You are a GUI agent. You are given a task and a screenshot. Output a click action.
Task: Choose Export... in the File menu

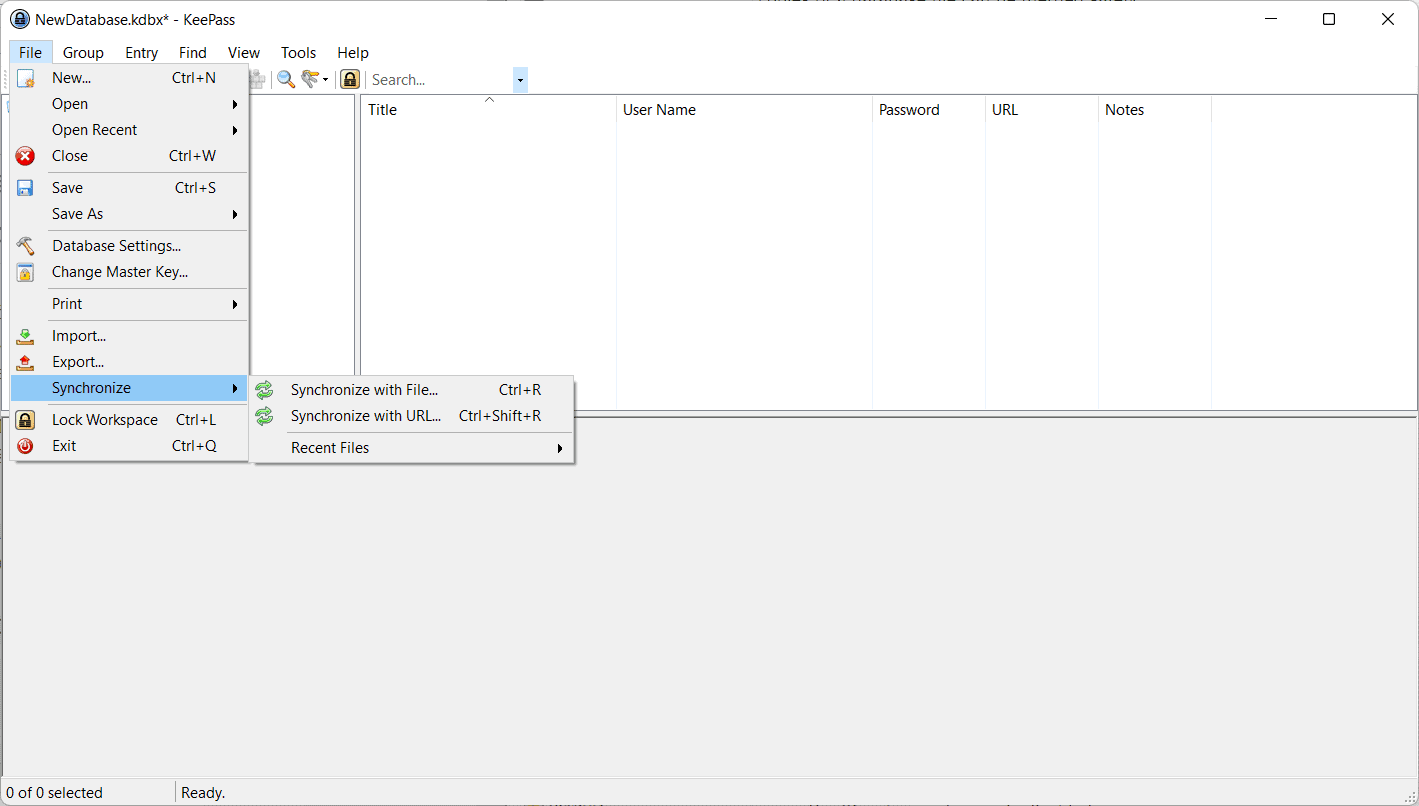click(129, 362)
